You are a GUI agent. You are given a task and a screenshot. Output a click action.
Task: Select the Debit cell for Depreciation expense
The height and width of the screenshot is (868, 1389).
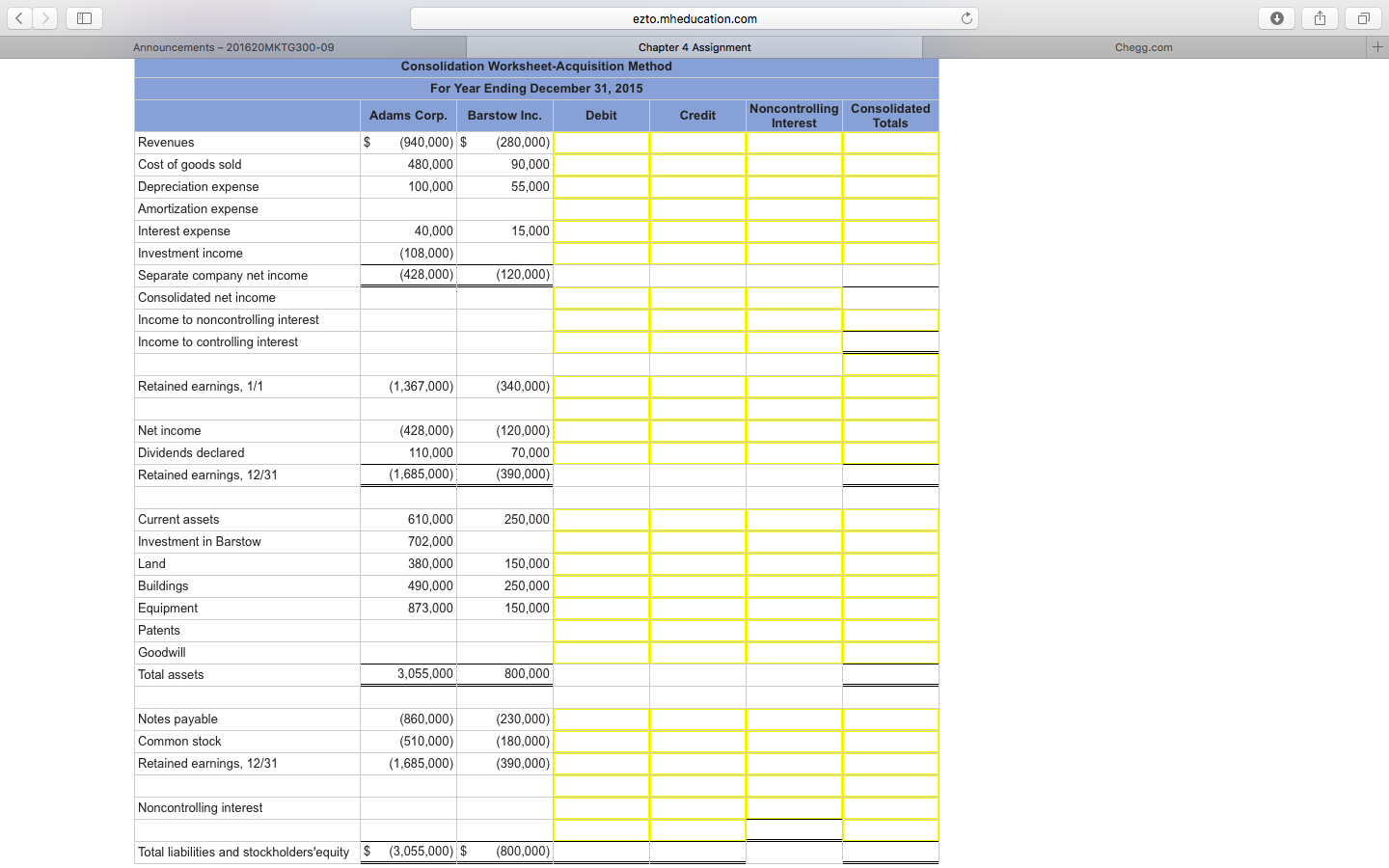click(x=601, y=187)
